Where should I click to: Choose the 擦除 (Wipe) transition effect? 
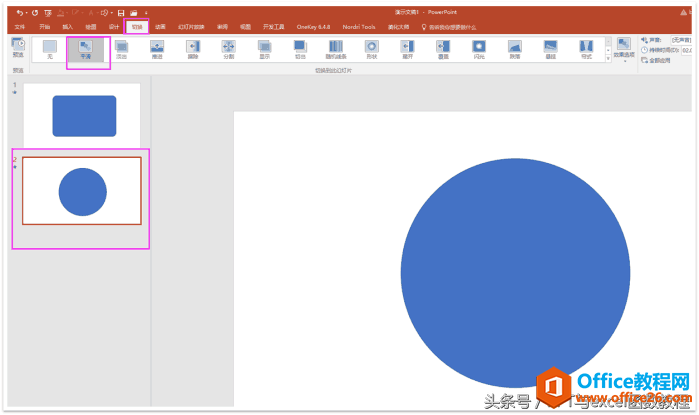193,49
